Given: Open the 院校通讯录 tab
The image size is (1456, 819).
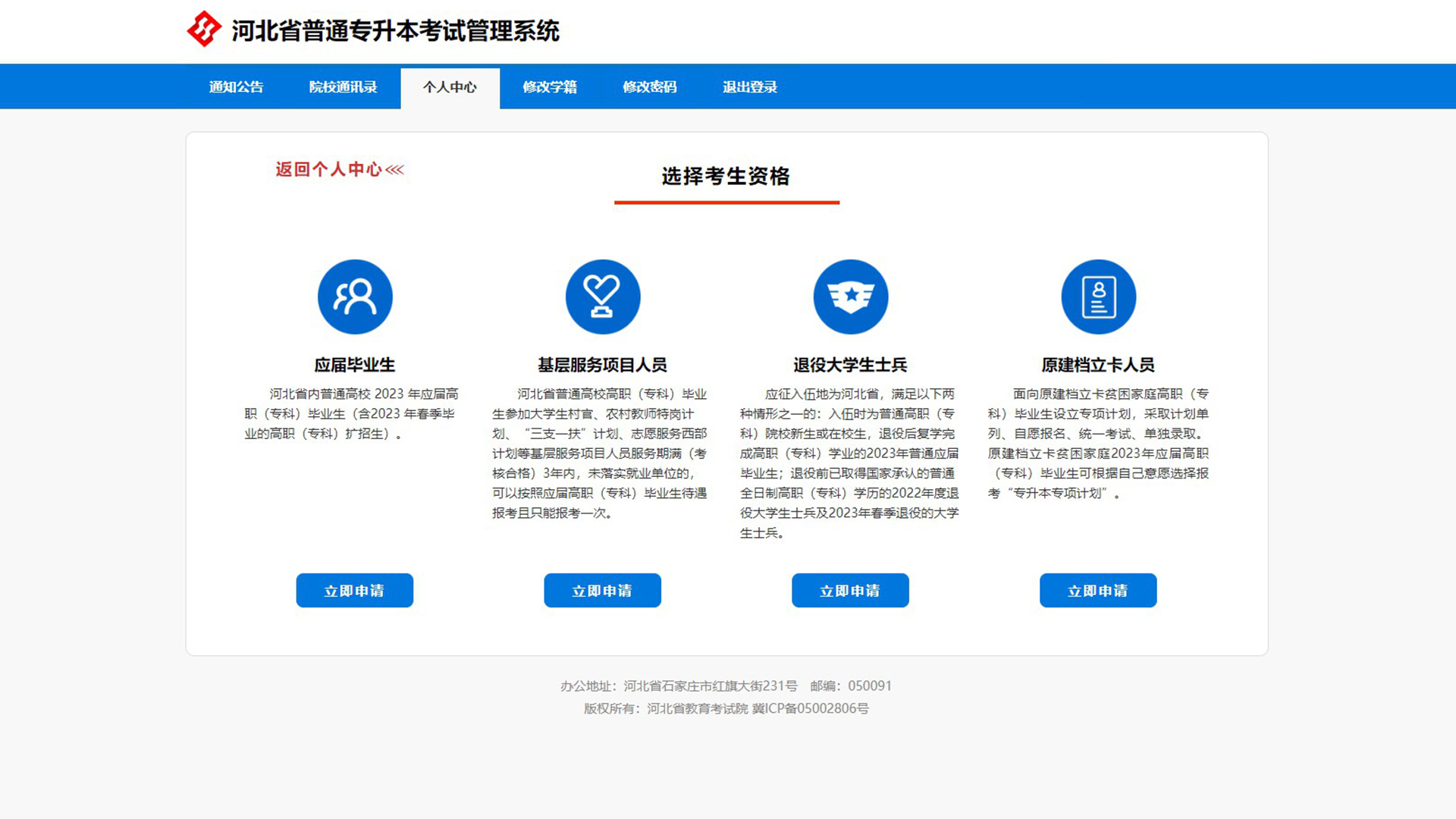Looking at the screenshot, I should tap(343, 87).
